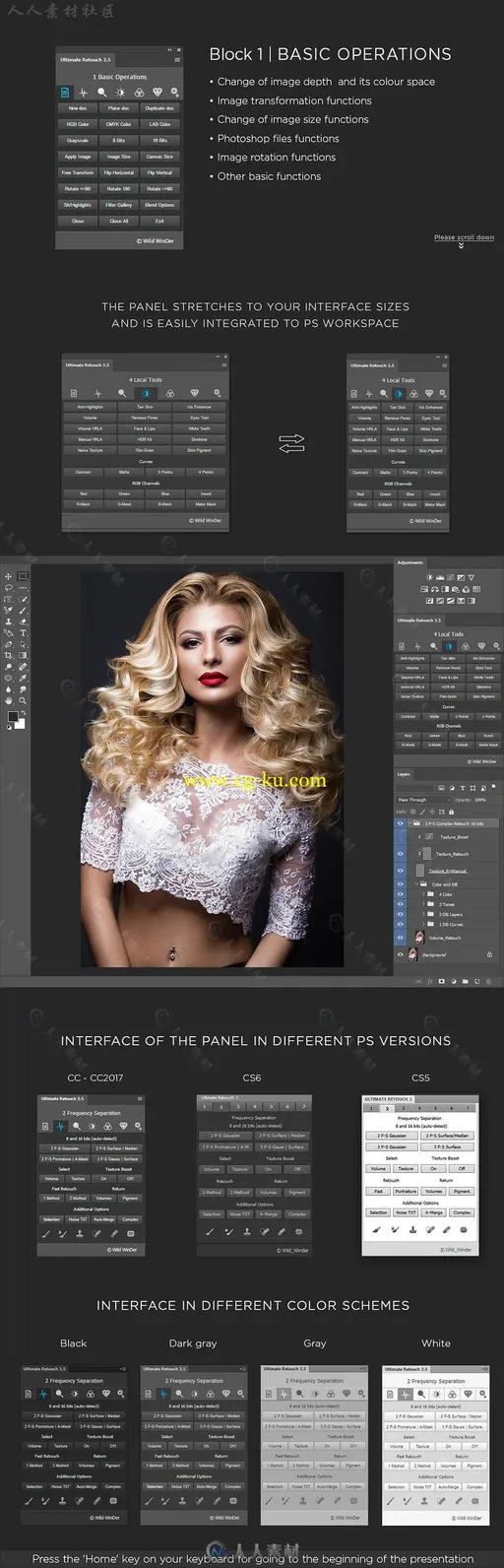Screen dimensions: 504x1568
Task: Hide the Background layer
Action: [x=401, y=954]
